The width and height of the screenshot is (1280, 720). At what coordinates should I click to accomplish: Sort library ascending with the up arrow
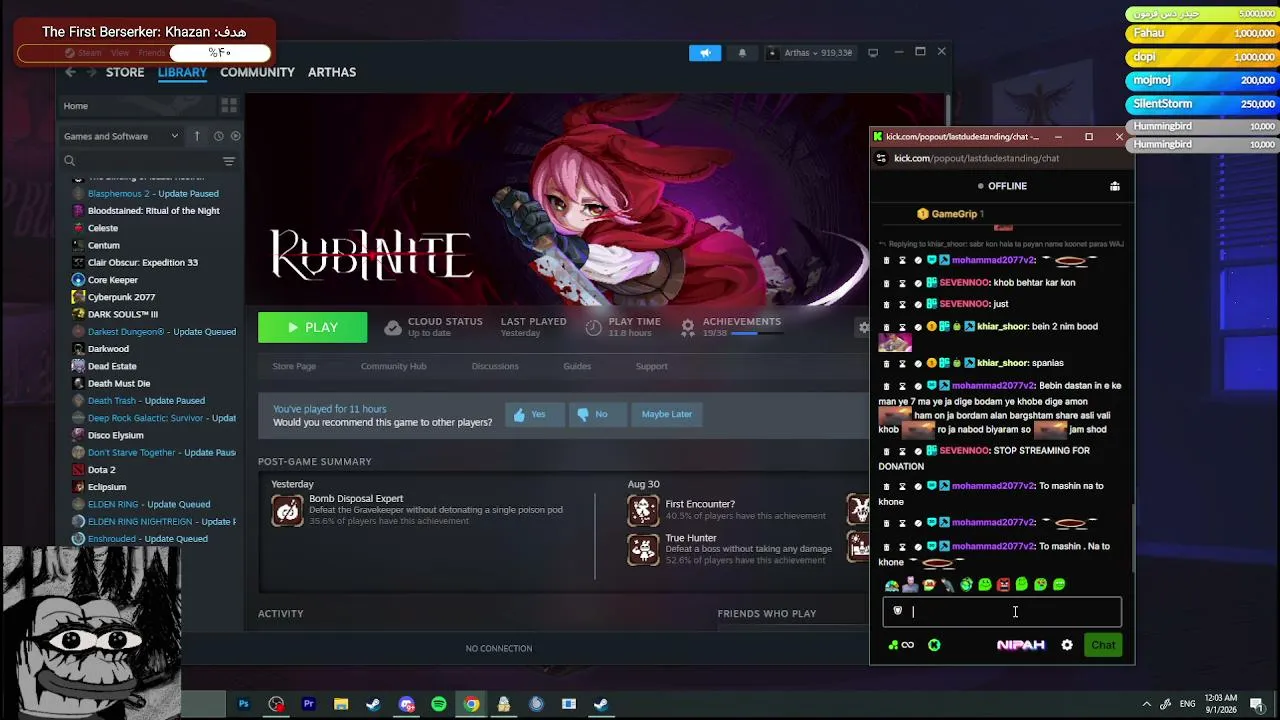(197, 136)
